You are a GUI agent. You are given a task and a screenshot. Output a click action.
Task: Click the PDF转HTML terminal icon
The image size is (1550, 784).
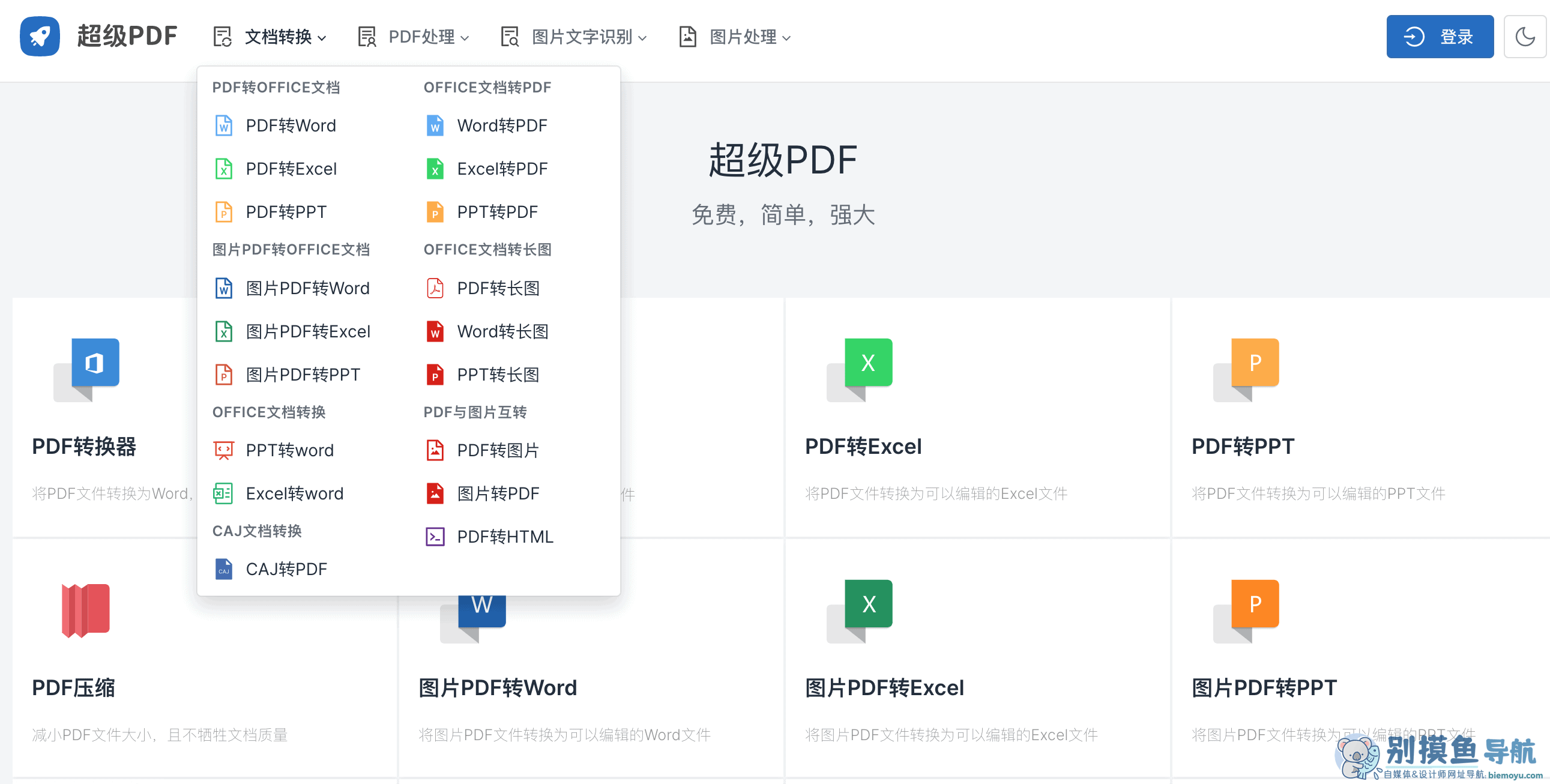coord(435,537)
